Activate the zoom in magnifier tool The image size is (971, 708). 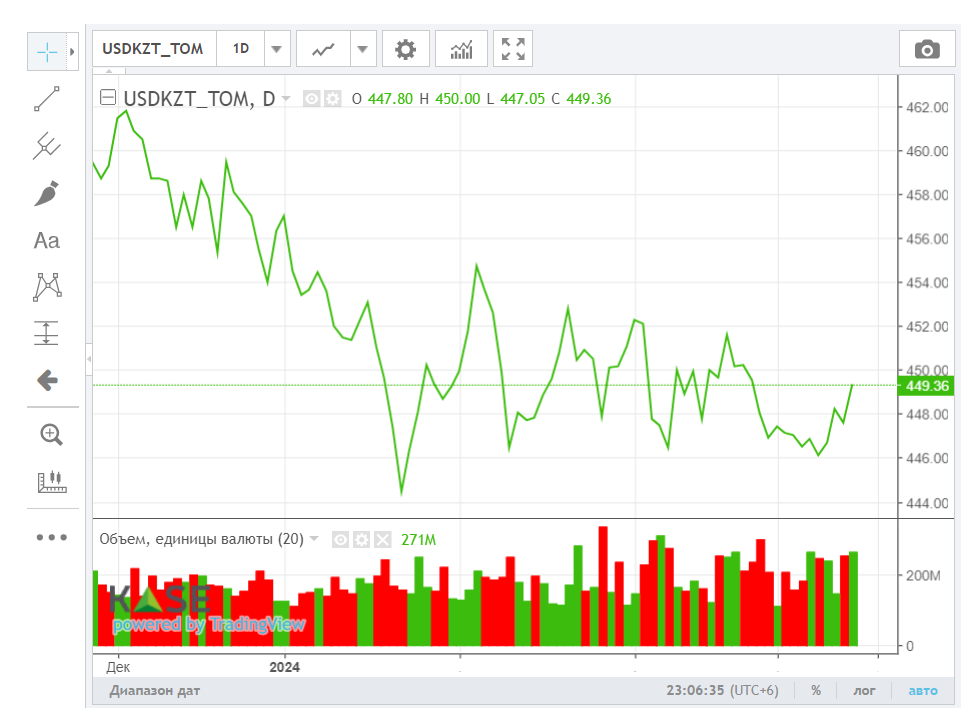[x=51, y=434]
